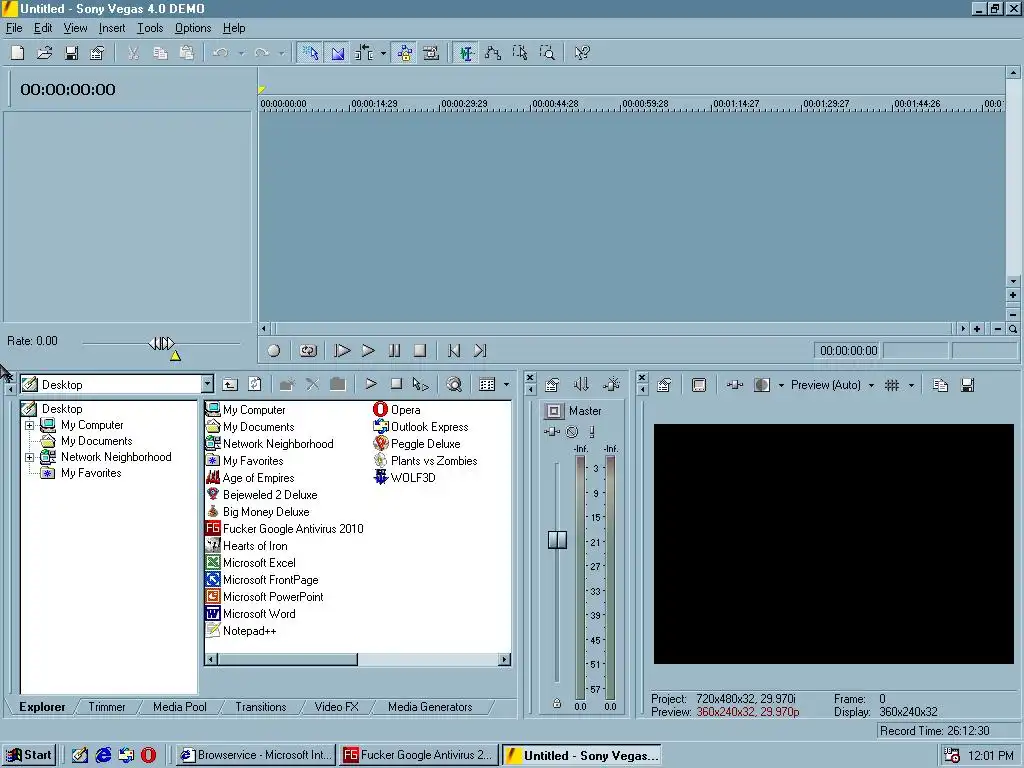Viewport: 1024px width, 768px height.
Task: Open the File menu
Action: 14,28
